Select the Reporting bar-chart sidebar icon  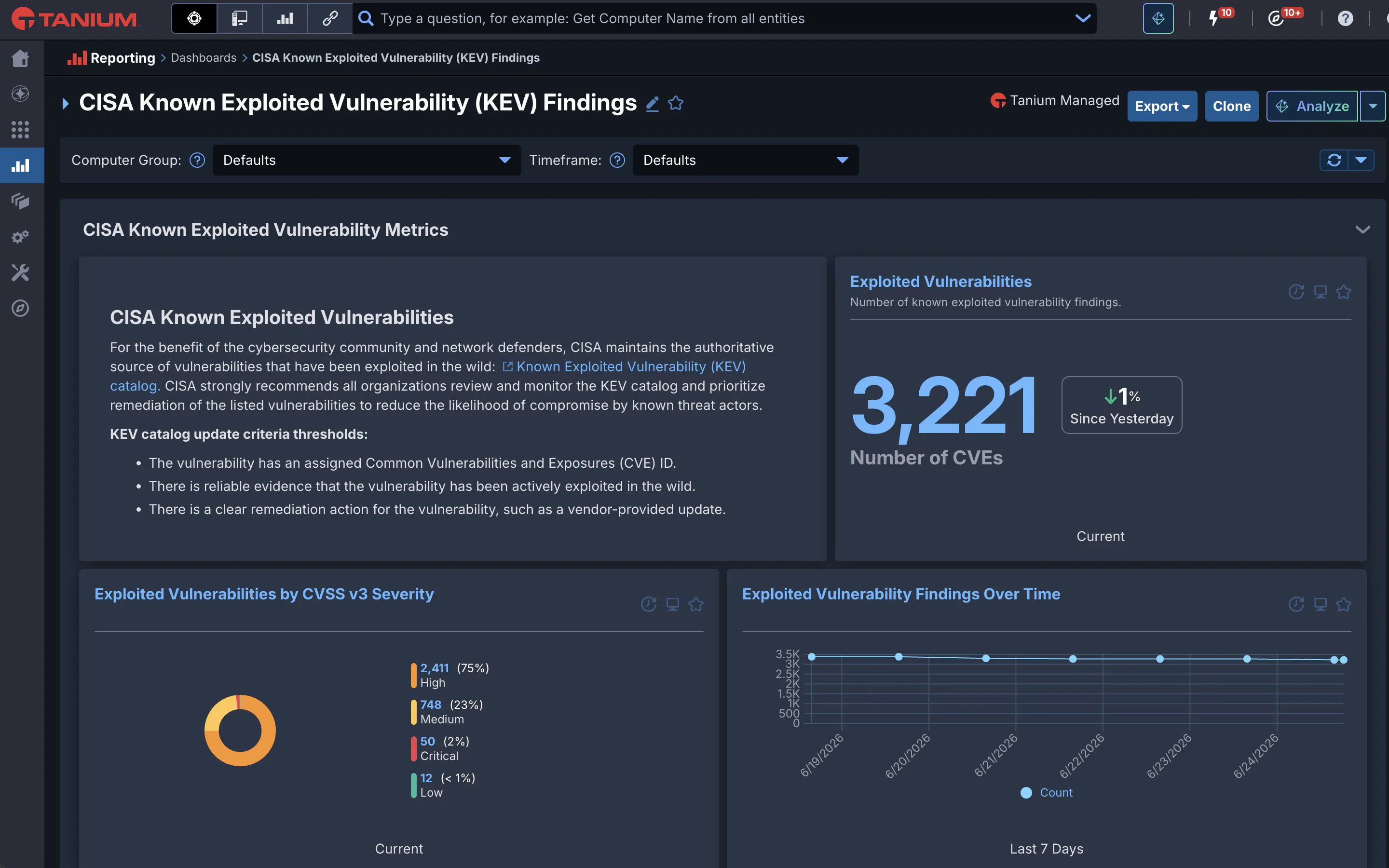click(21, 165)
